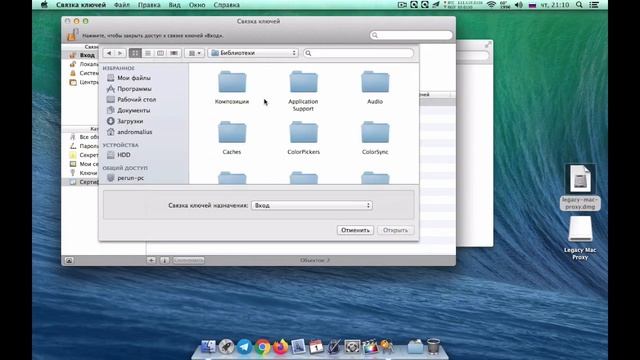640x360 pixels.
Task: Select the Legacy Mac Proxy mounted volume
Action: coord(580,238)
